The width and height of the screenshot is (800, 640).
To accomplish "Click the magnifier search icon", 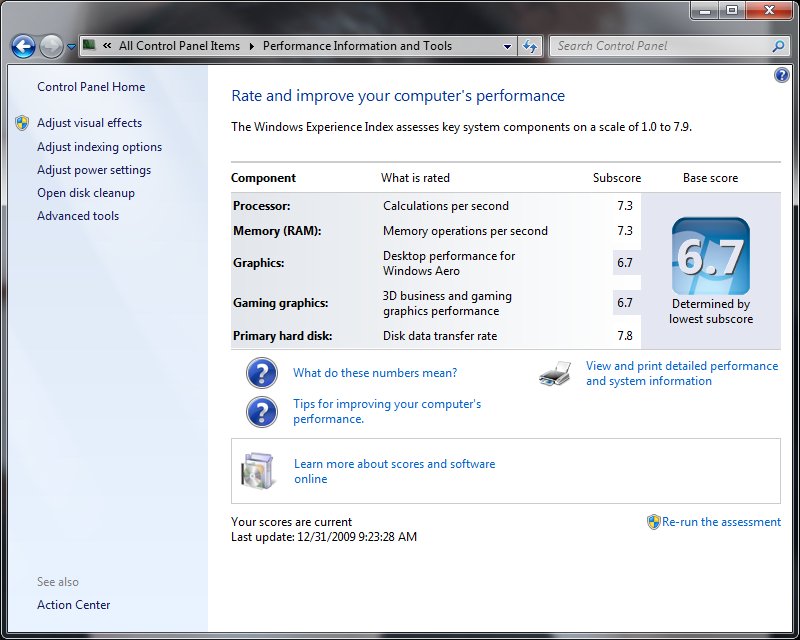I will tap(778, 46).
